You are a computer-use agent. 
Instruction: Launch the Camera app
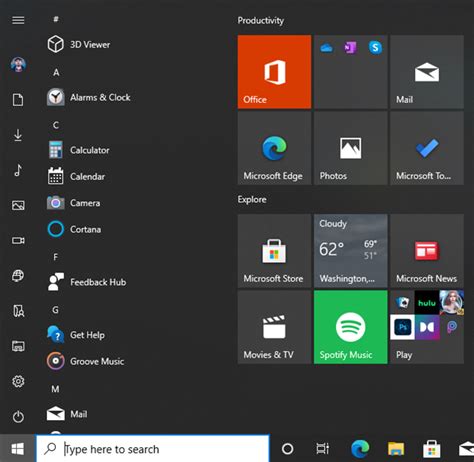74,203
